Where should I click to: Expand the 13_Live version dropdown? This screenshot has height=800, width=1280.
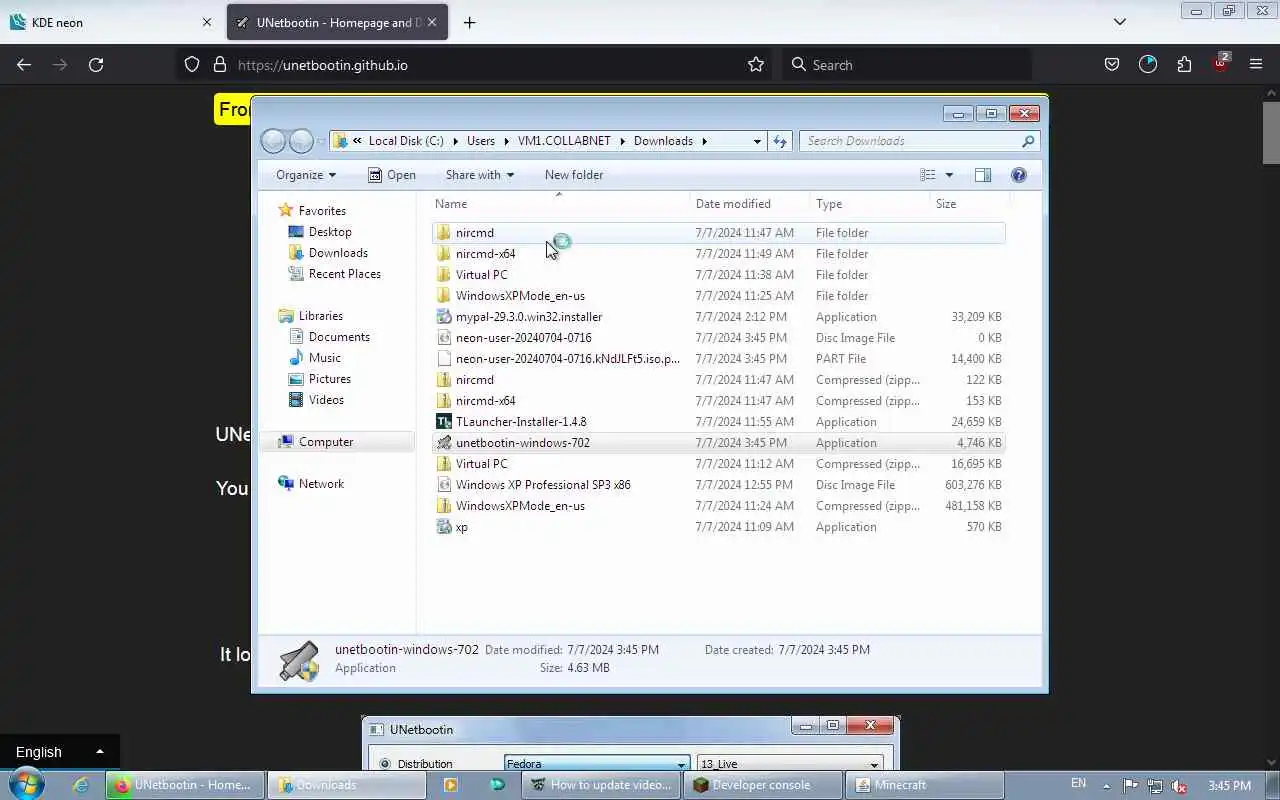[x=874, y=765]
